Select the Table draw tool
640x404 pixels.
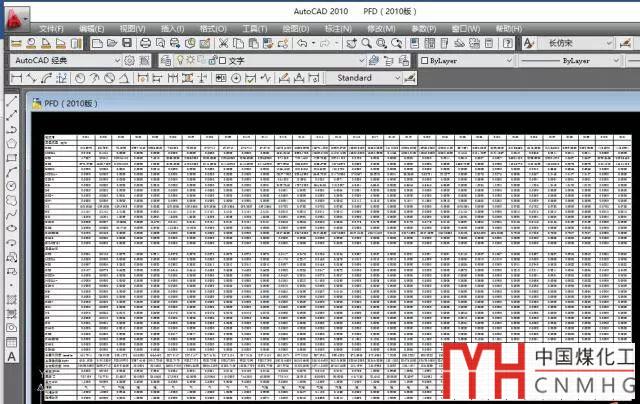point(11,342)
